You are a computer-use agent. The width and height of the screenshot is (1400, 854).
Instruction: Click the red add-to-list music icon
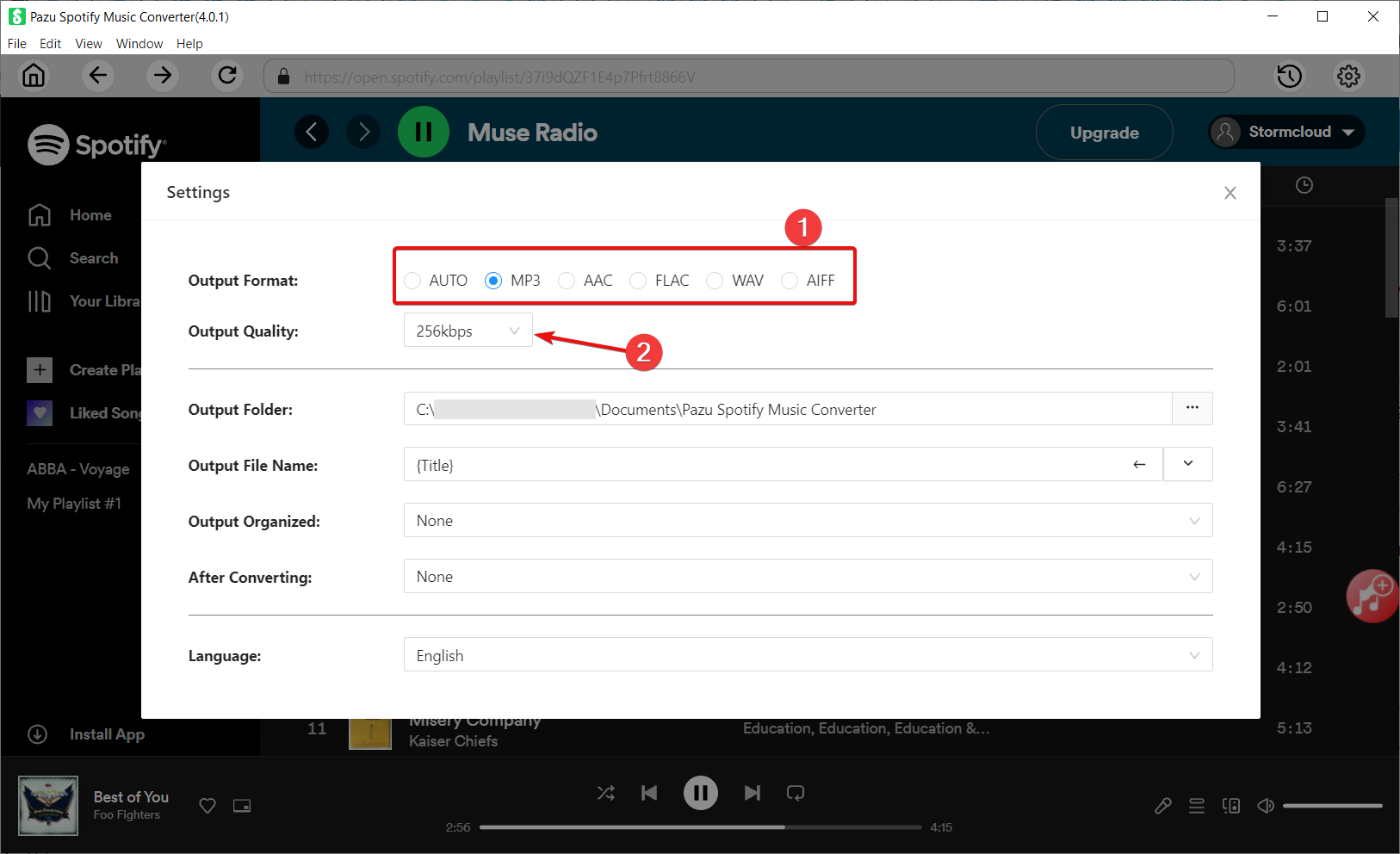coord(1372,596)
